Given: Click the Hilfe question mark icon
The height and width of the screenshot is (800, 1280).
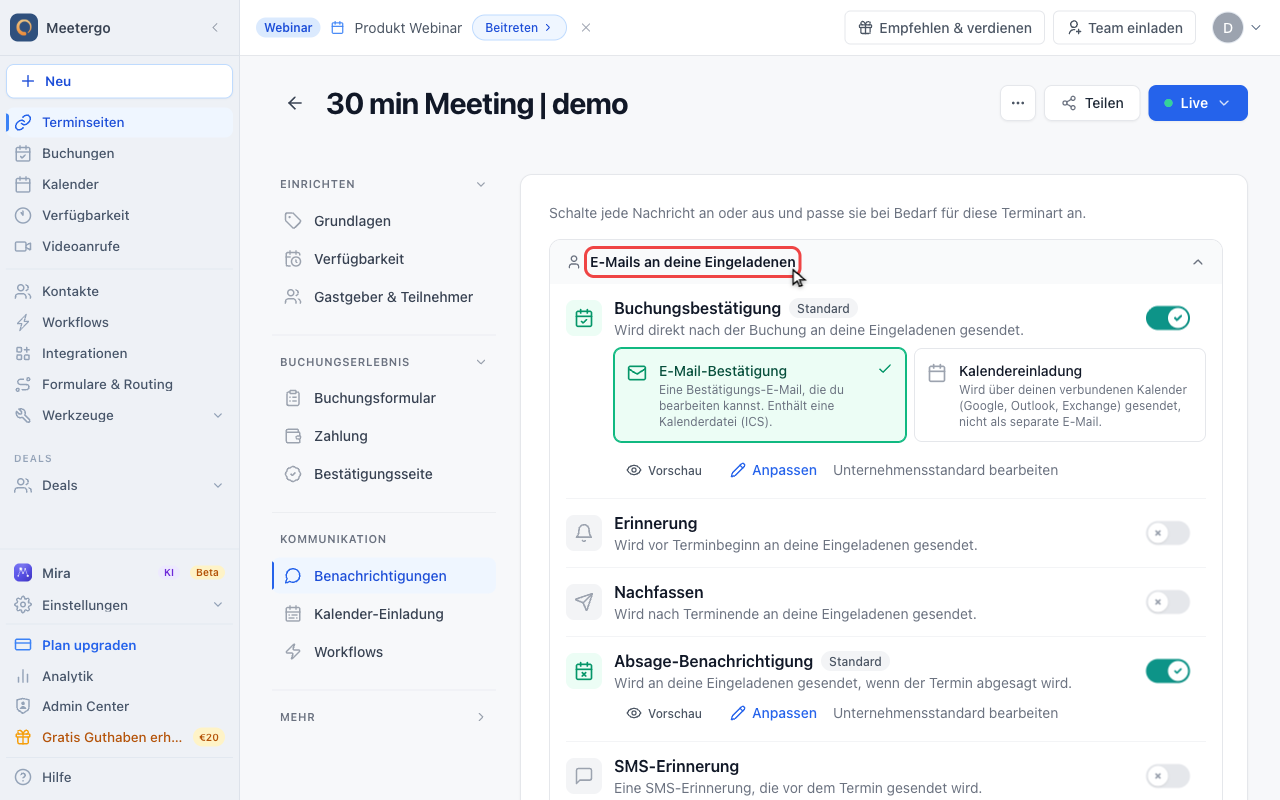Looking at the screenshot, I should point(23,777).
